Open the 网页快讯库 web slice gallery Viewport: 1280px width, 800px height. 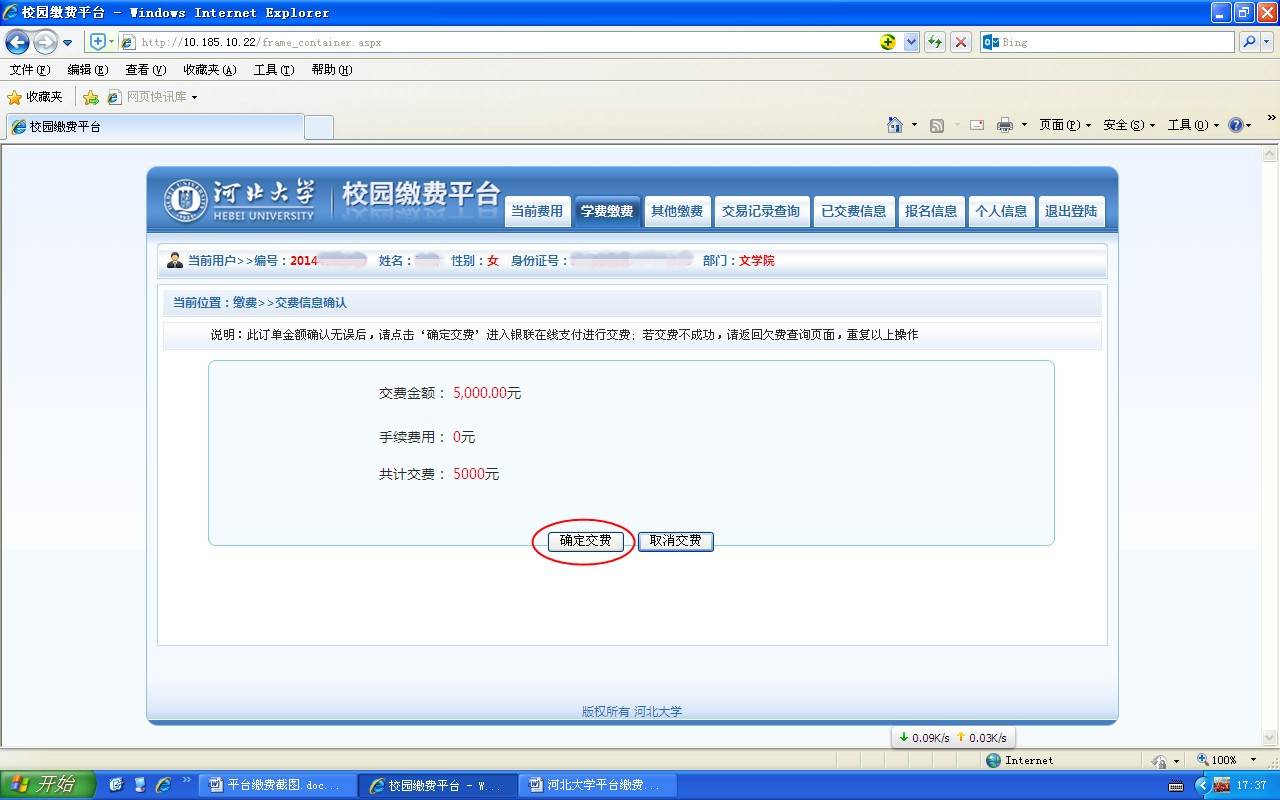click(153, 97)
